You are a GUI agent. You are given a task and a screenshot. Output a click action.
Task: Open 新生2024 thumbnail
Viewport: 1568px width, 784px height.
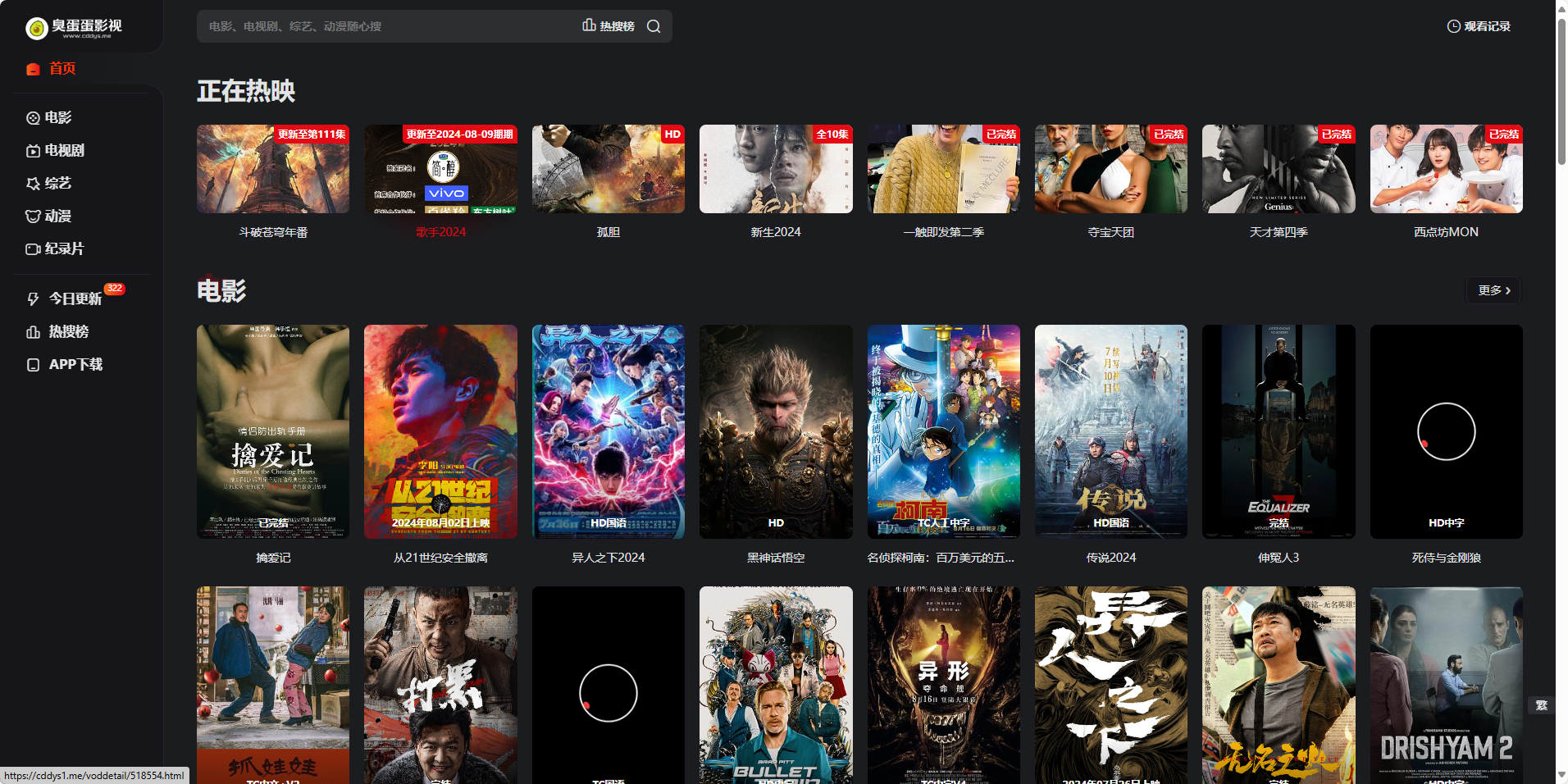776,169
